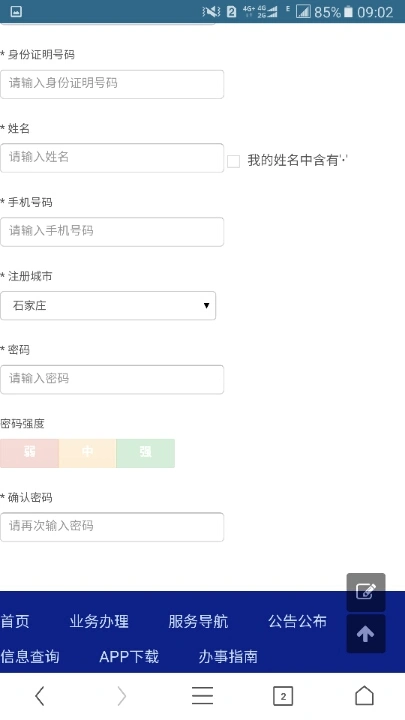
Task: Open 办事指南 link
Action: tap(228, 656)
